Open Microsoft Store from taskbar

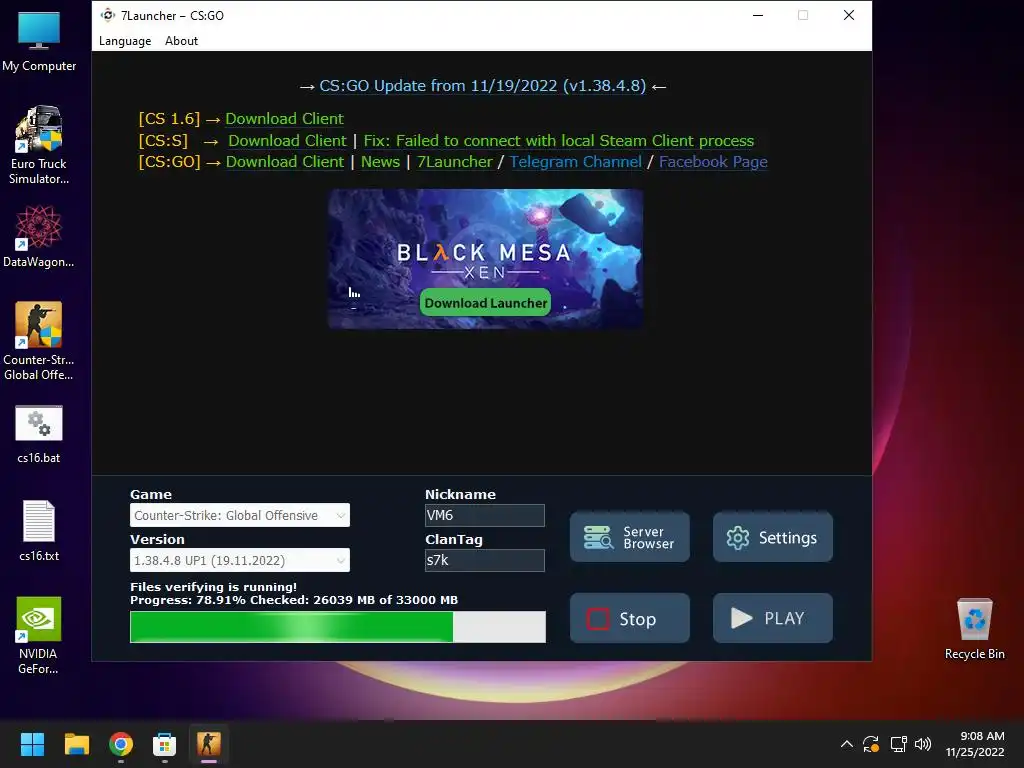coord(165,744)
